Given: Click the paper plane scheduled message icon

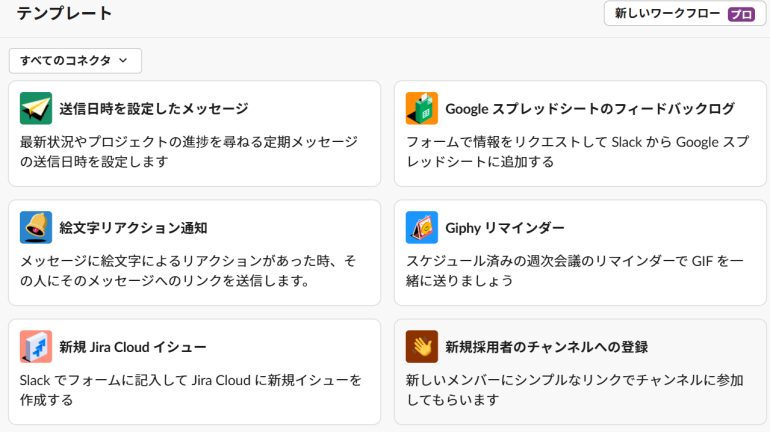Looking at the screenshot, I should coord(36,108).
